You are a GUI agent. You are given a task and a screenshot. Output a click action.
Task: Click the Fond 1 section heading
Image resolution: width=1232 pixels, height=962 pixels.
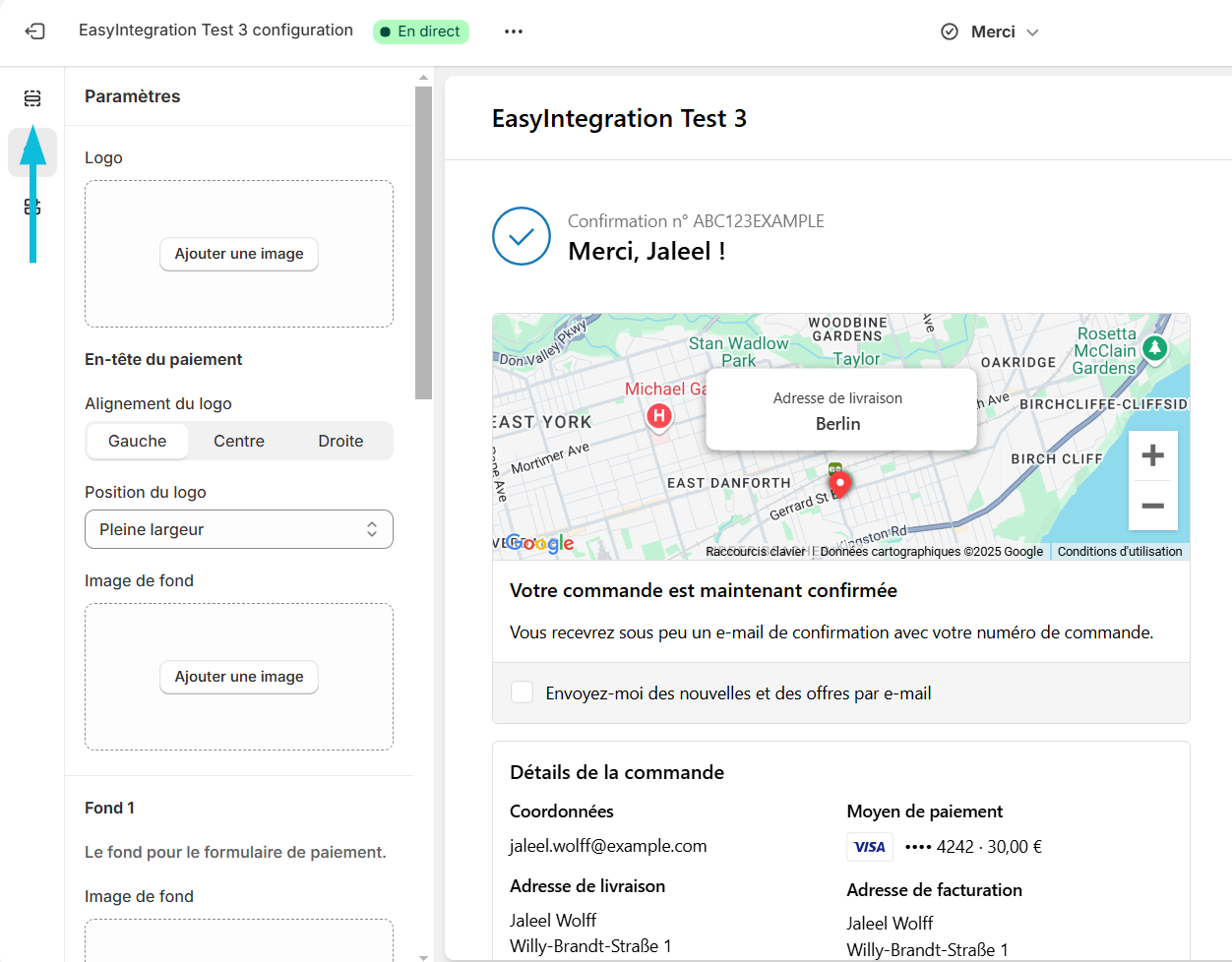tap(109, 808)
